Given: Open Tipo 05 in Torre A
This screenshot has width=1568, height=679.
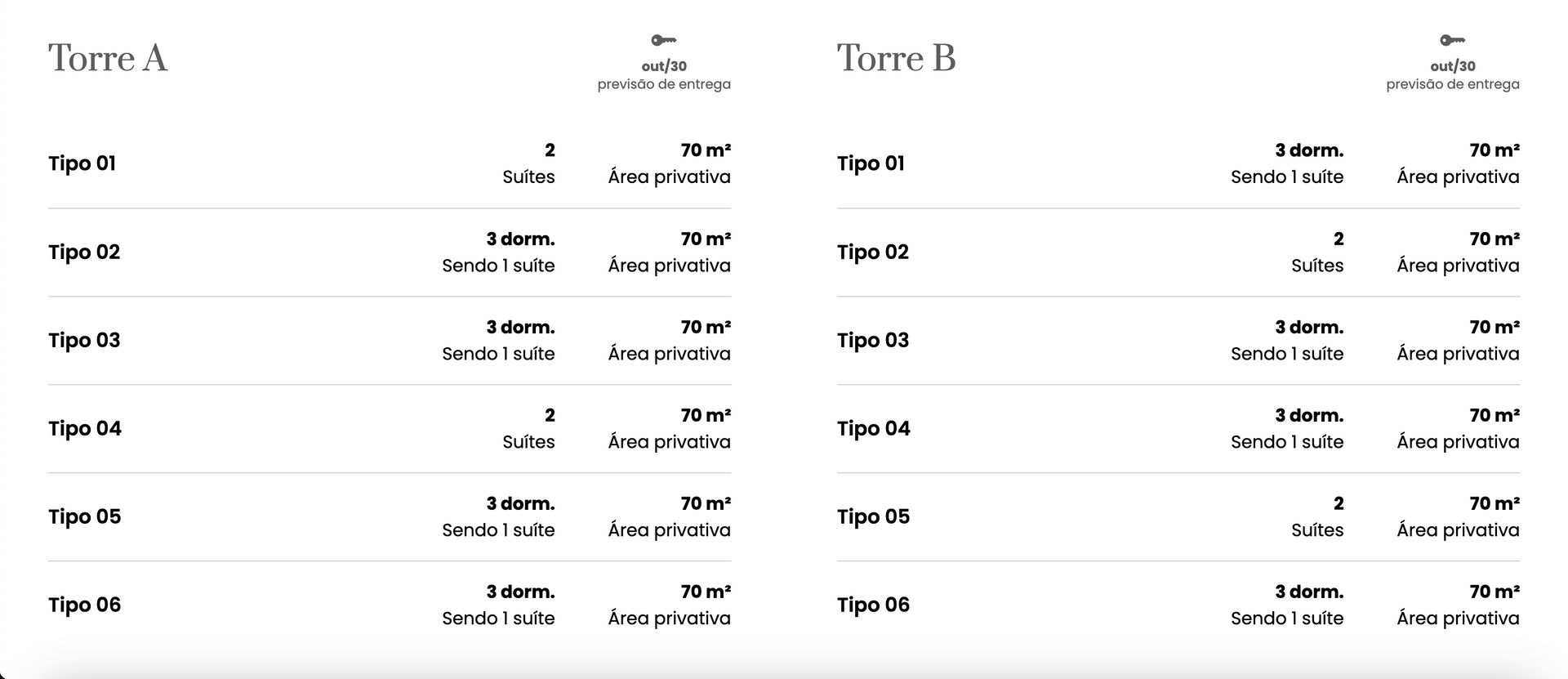Looking at the screenshot, I should point(85,516).
